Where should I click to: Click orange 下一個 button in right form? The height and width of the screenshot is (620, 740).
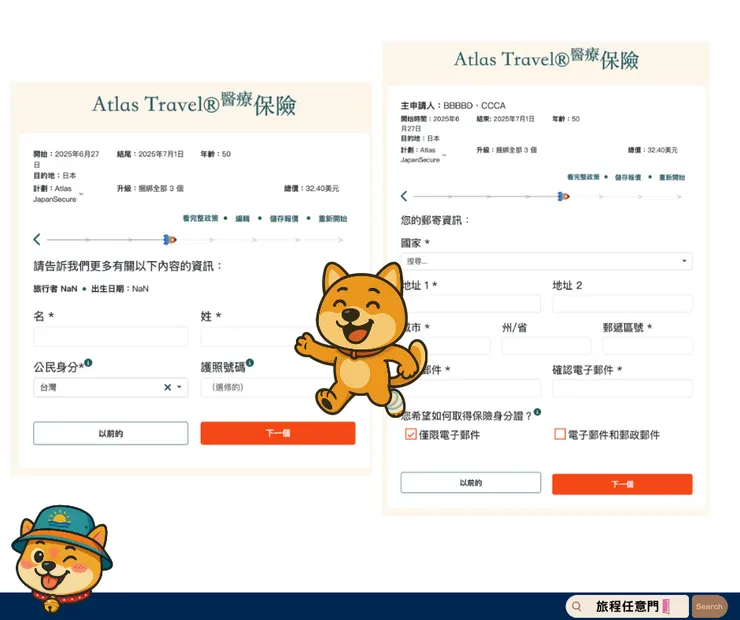622,484
